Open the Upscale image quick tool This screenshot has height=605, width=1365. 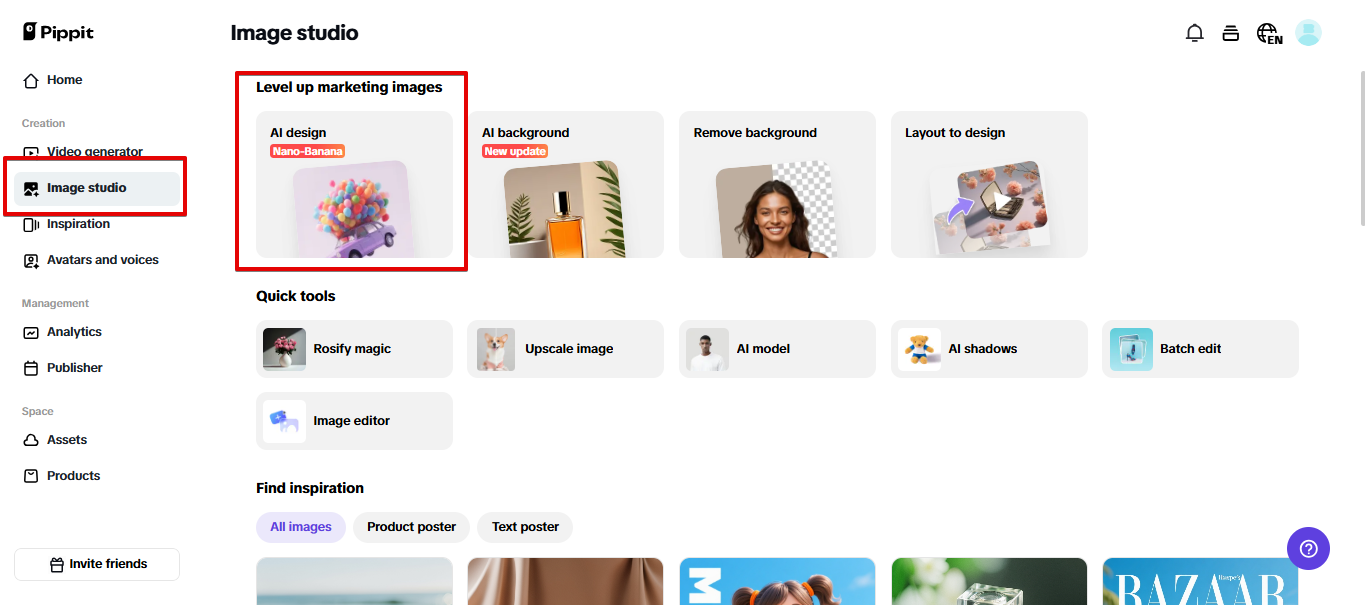tap(565, 349)
